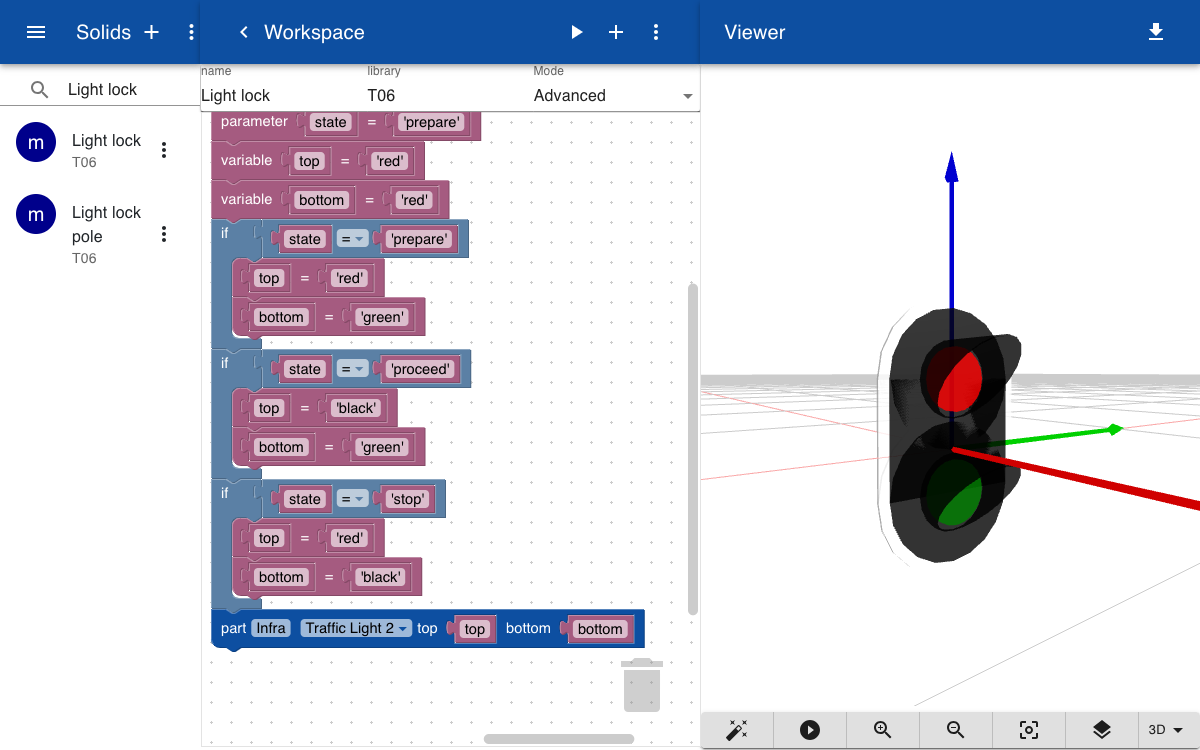Click the search magnifier icon
Screen dimensions: 1200x750
40,90
